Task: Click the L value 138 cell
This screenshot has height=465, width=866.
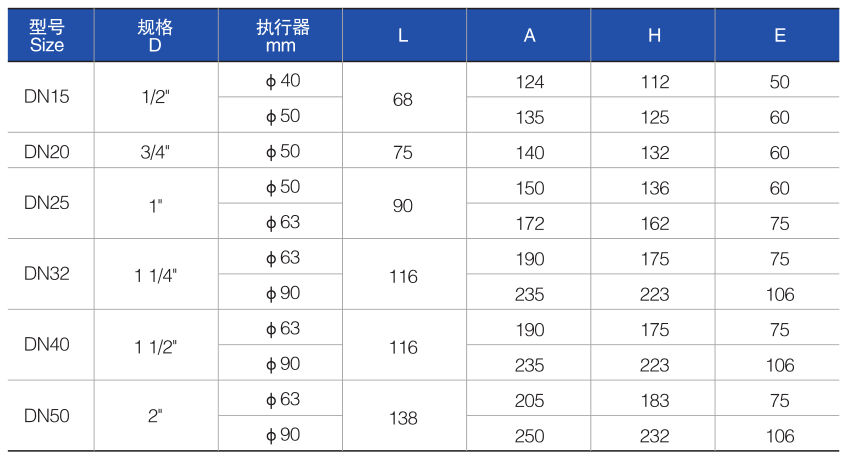Action: coord(404,415)
